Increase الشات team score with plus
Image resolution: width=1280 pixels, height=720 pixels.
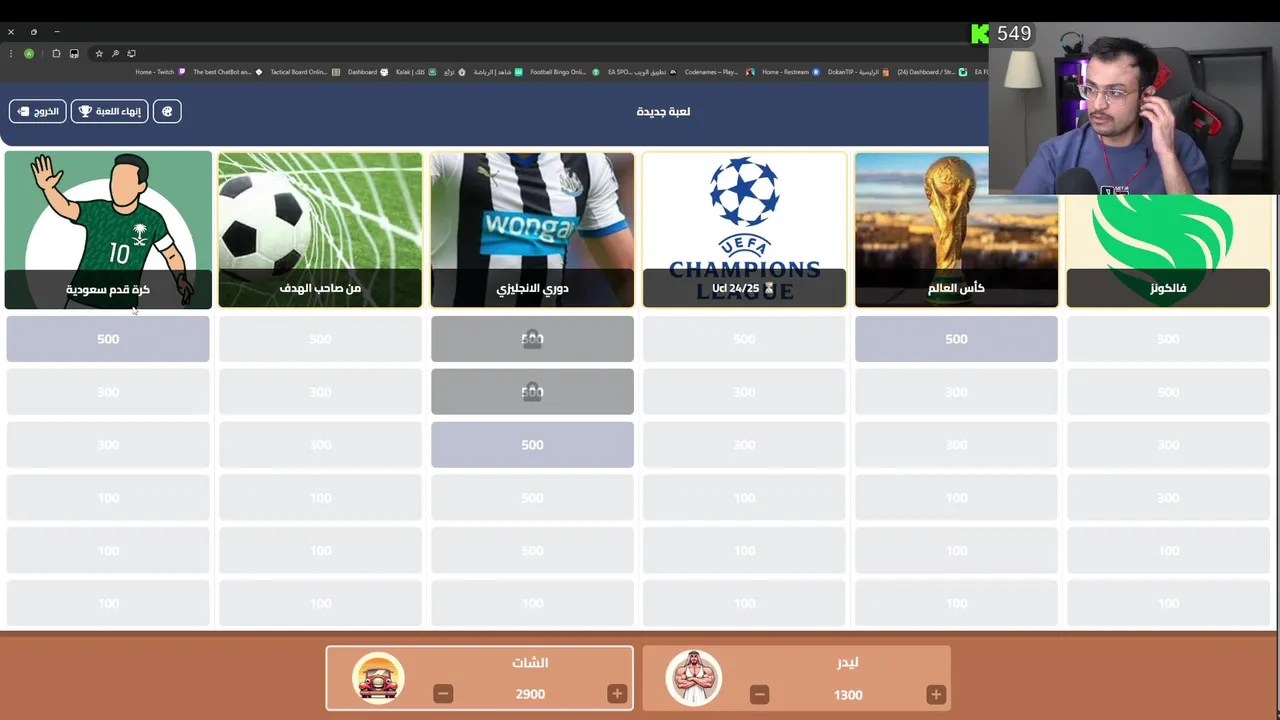coord(617,694)
